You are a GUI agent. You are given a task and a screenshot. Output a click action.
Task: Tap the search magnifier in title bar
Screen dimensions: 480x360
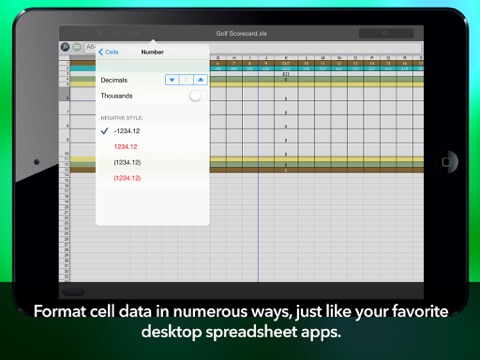pos(385,33)
